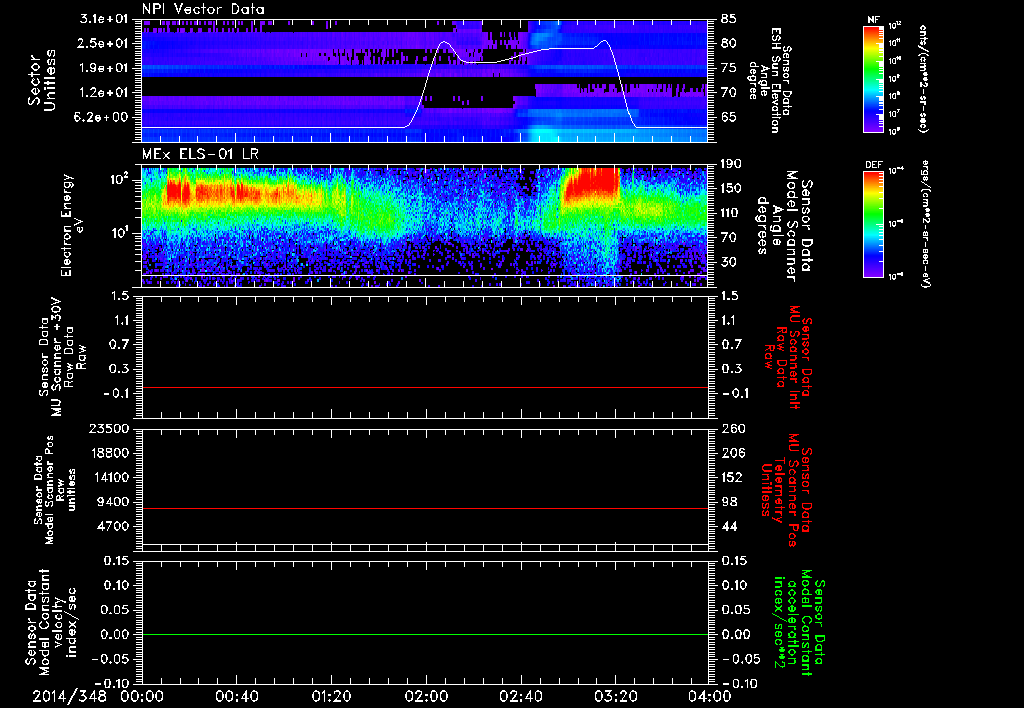The image size is (1024, 708).
Task: Click the red "MU Scanner Pos Telemetry" label
Action: 787,490
